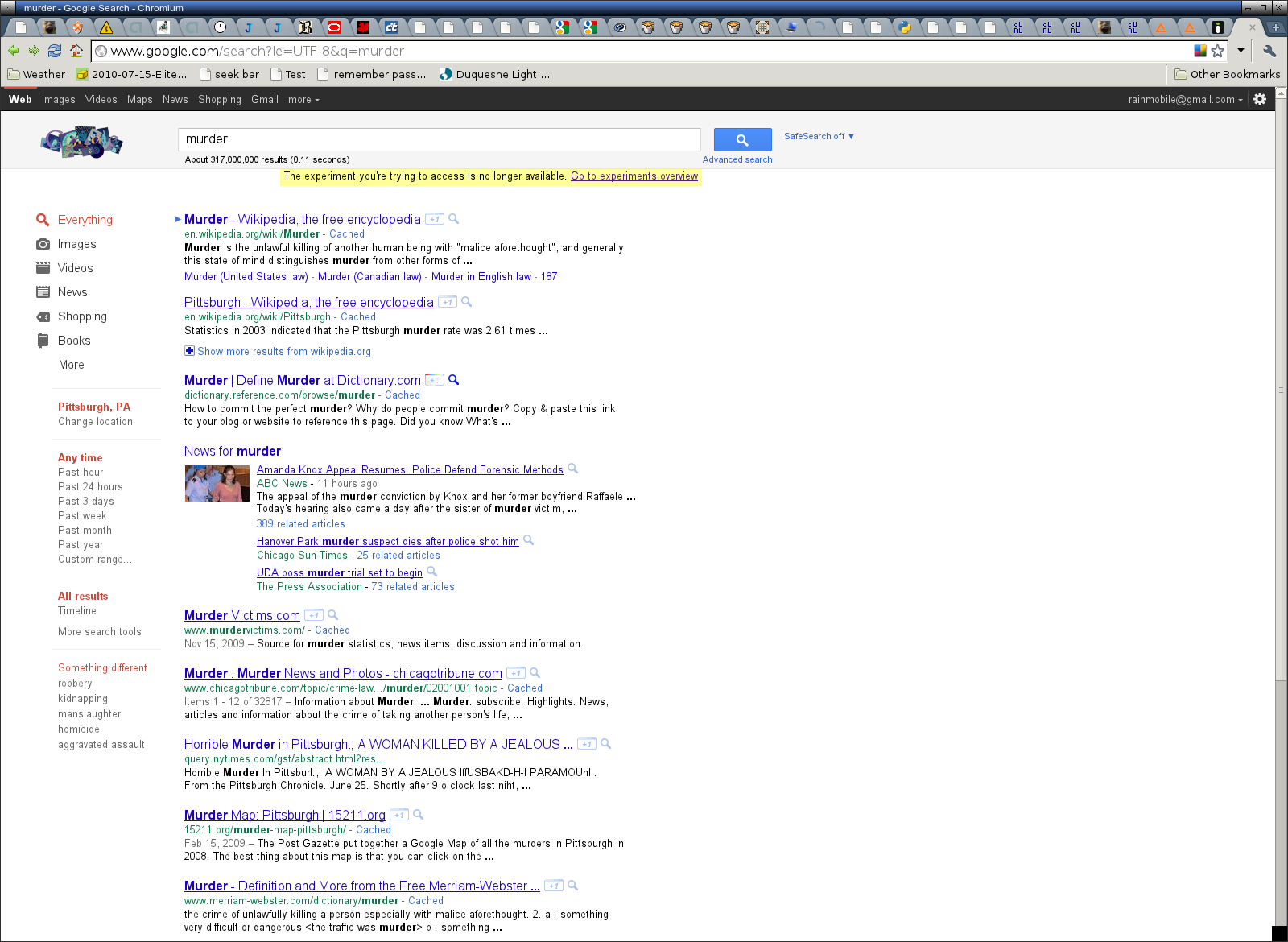The width and height of the screenshot is (1288, 942).
Task: Filter results to Past week
Action: pyautogui.click(x=82, y=516)
